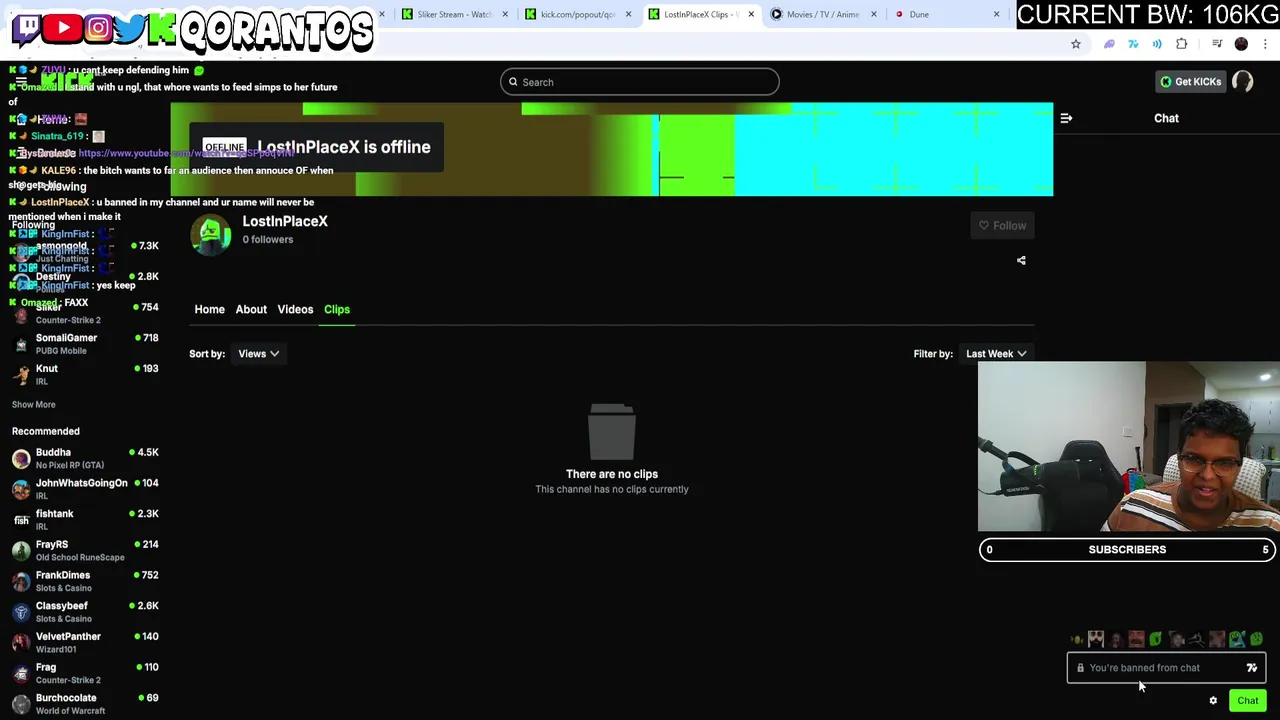Open the SomaliGamer channel in the sidebar
1280x720 pixels.
coord(85,343)
